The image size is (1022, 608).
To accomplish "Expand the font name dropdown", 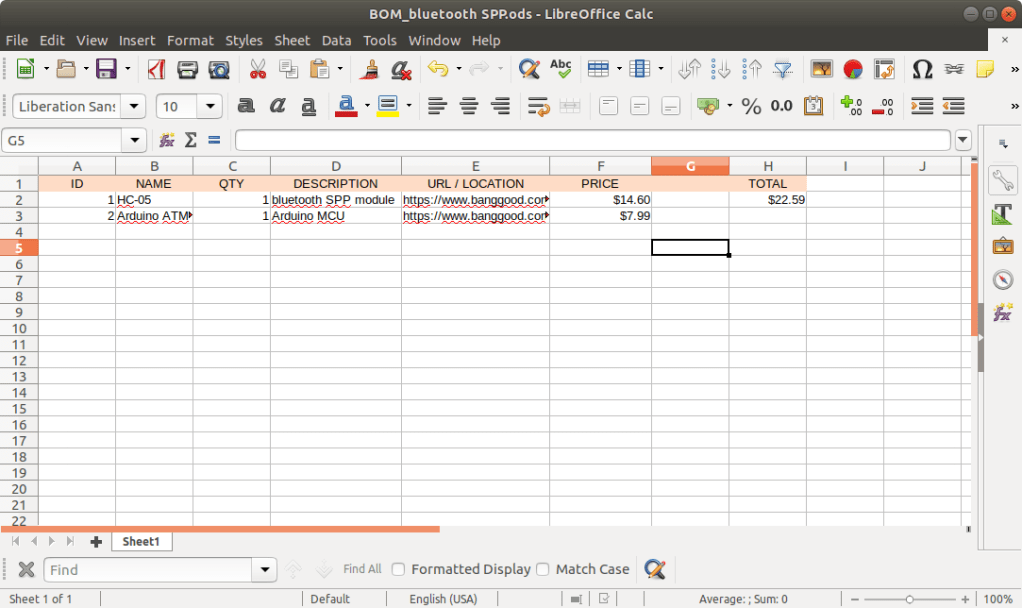I will (136, 106).
